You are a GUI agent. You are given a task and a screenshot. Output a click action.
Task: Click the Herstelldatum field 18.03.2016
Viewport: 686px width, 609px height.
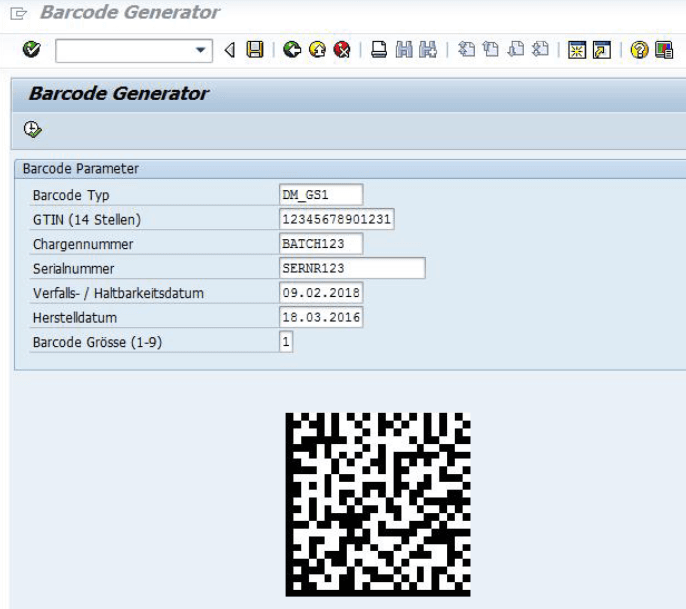coord(321,317)
